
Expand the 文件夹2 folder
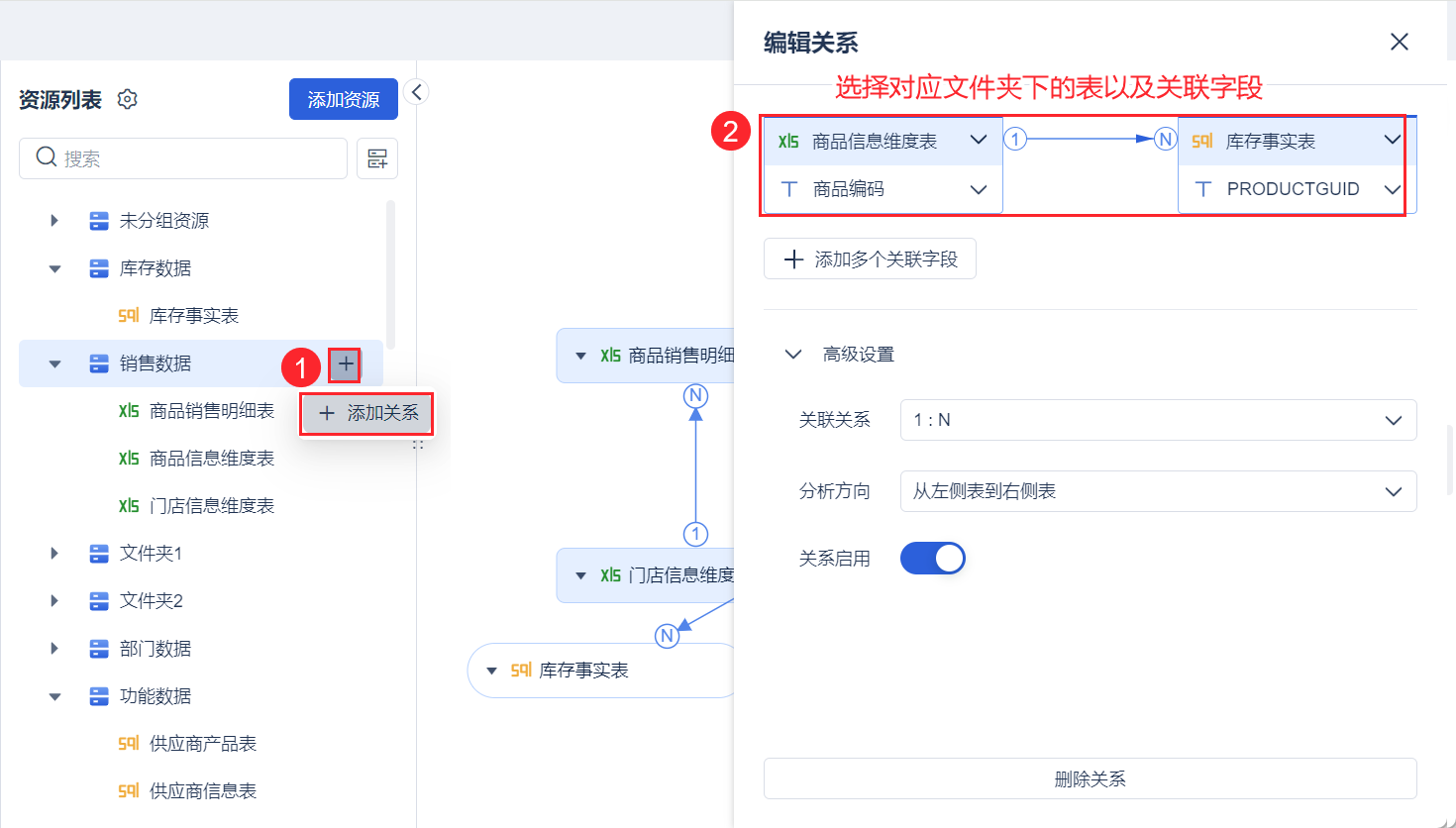point(54,601)
